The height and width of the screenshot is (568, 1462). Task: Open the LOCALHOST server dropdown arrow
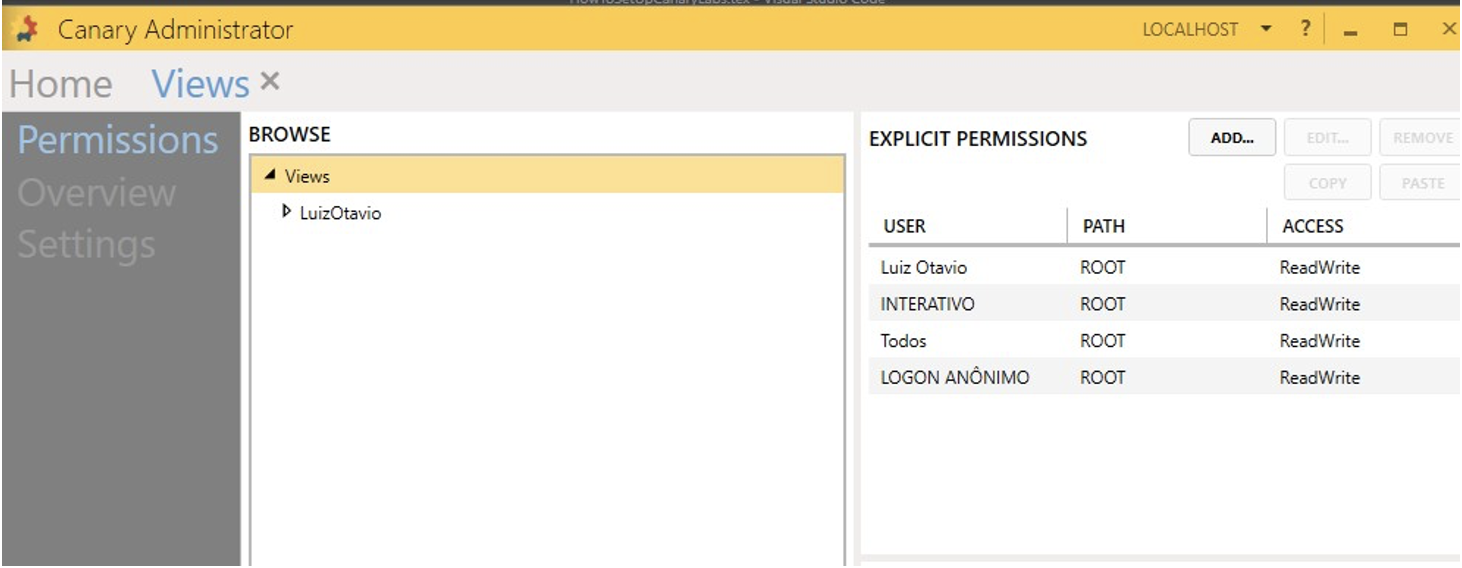1266,29
